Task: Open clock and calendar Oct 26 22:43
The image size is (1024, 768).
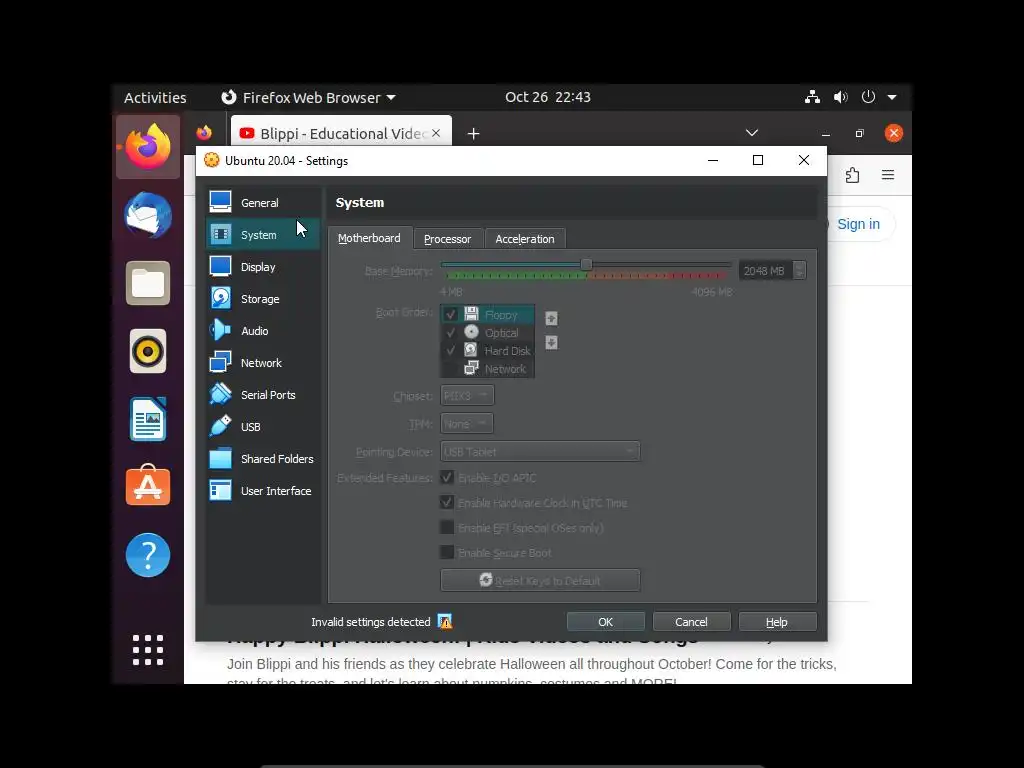Action: click(547, 97)
